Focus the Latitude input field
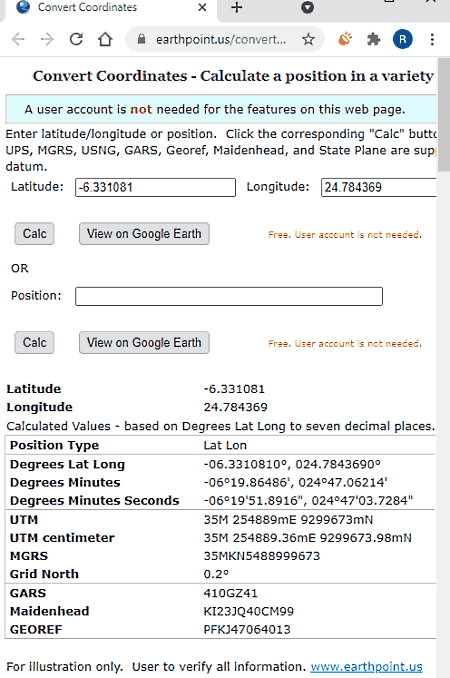 [155, 187]
